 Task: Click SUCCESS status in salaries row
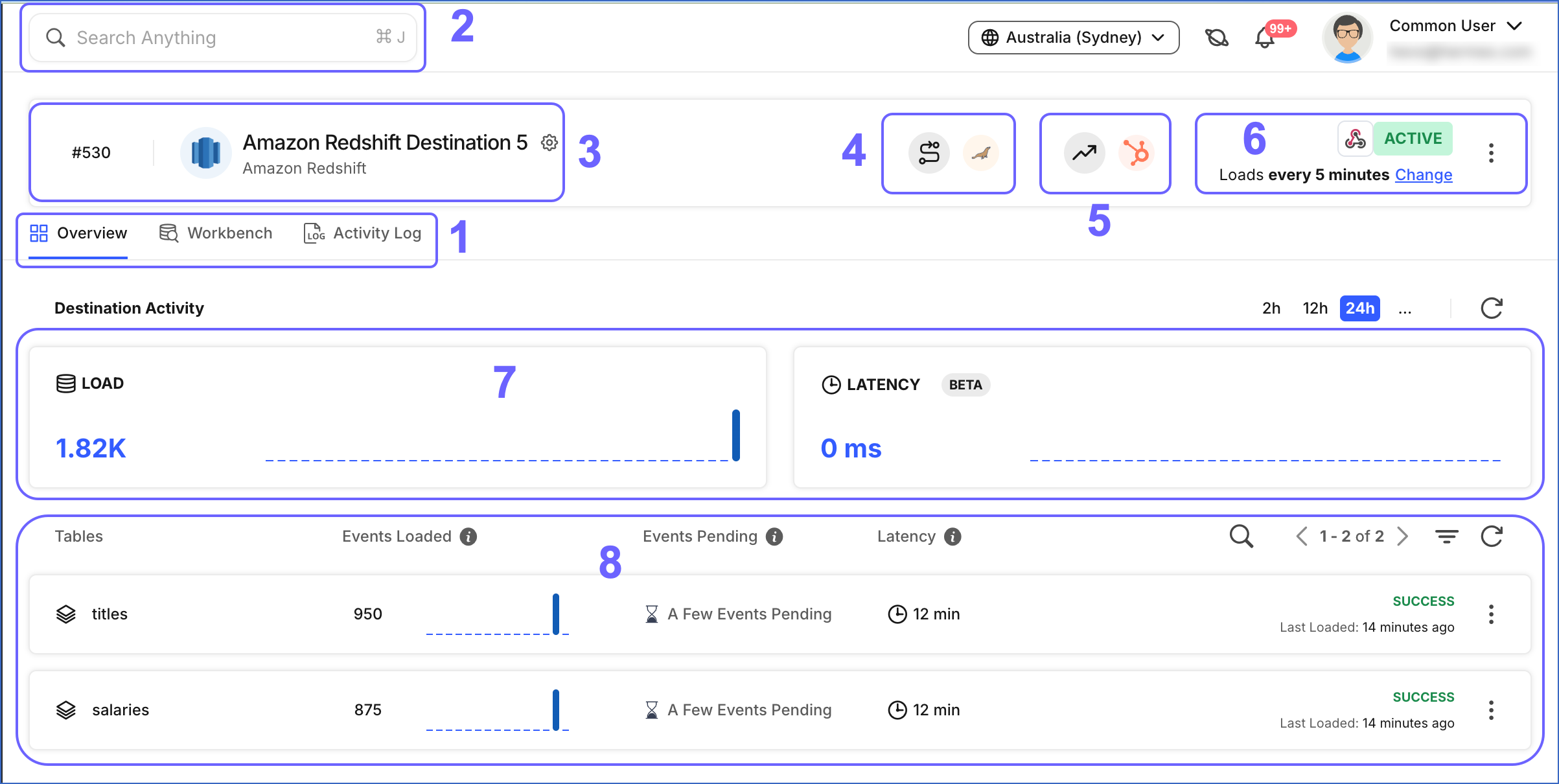click(x=1424, y=697)
